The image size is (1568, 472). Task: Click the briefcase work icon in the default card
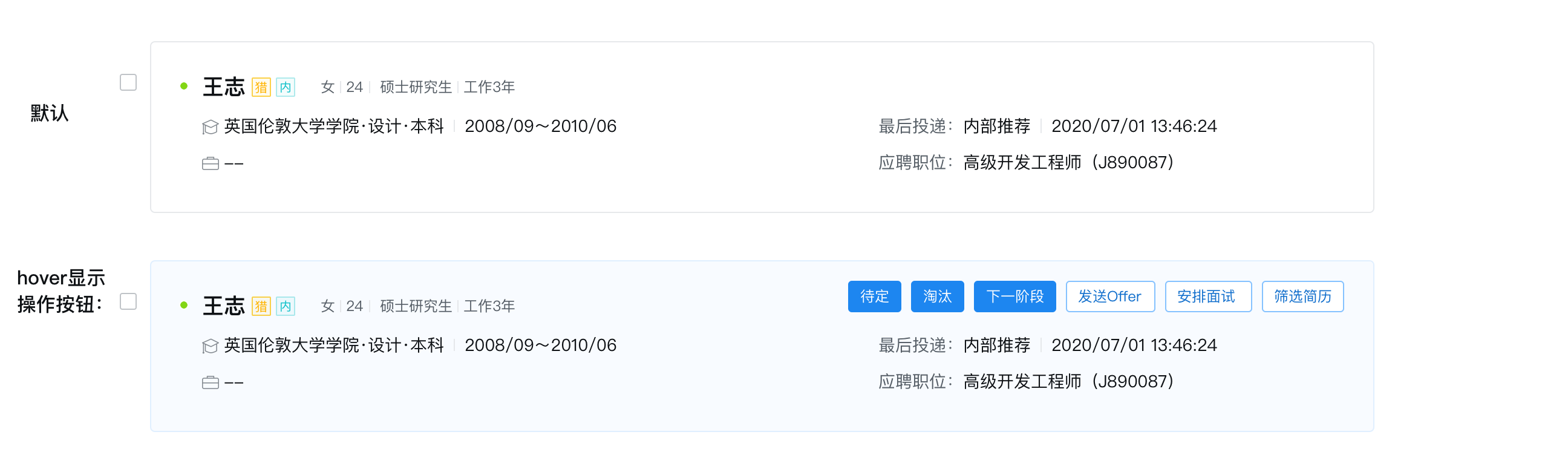coord(210,163)
